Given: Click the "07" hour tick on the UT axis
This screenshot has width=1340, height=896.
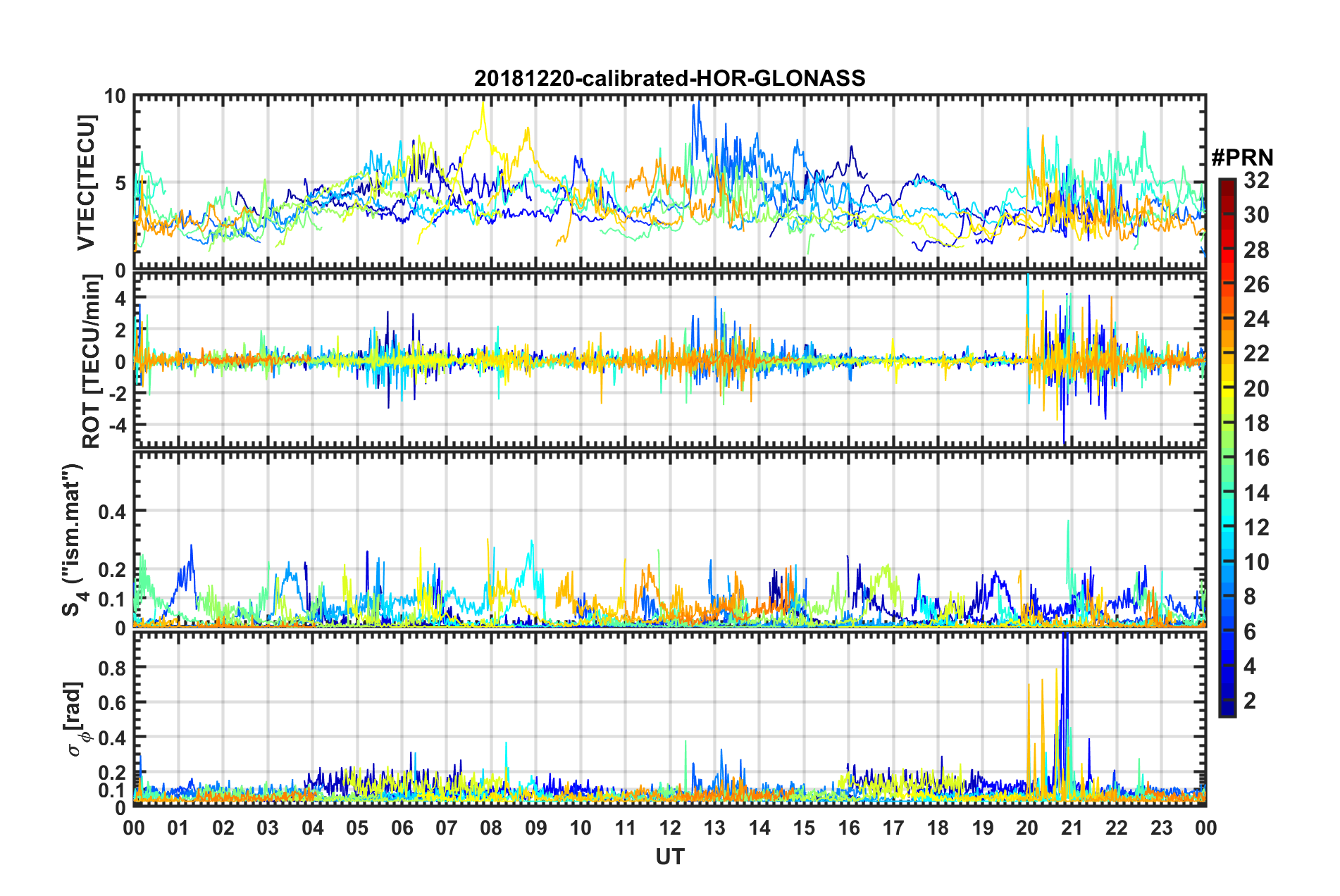Looking at the screenshot, I should coord(447,827).
